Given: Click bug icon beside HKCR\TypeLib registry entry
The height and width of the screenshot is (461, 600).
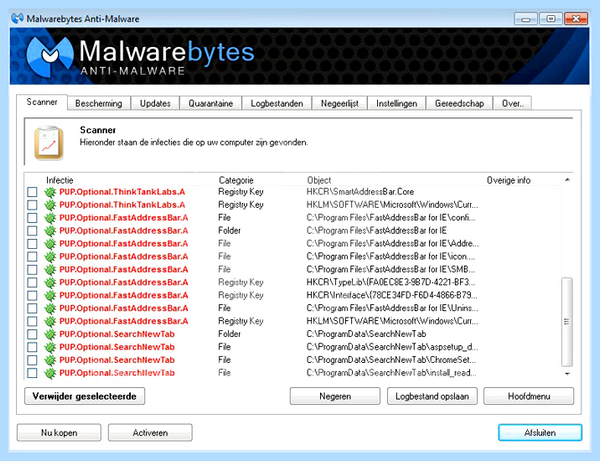Looking at the screenshot, I should pos(50,283).
